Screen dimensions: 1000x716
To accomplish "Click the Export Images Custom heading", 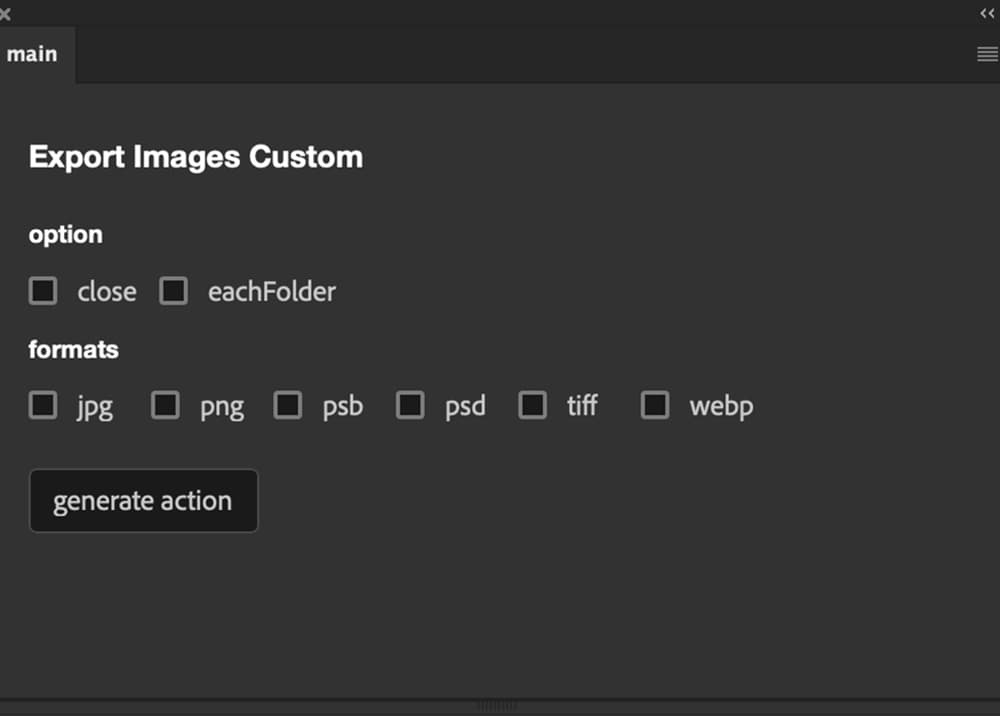I will click(196, 157).
